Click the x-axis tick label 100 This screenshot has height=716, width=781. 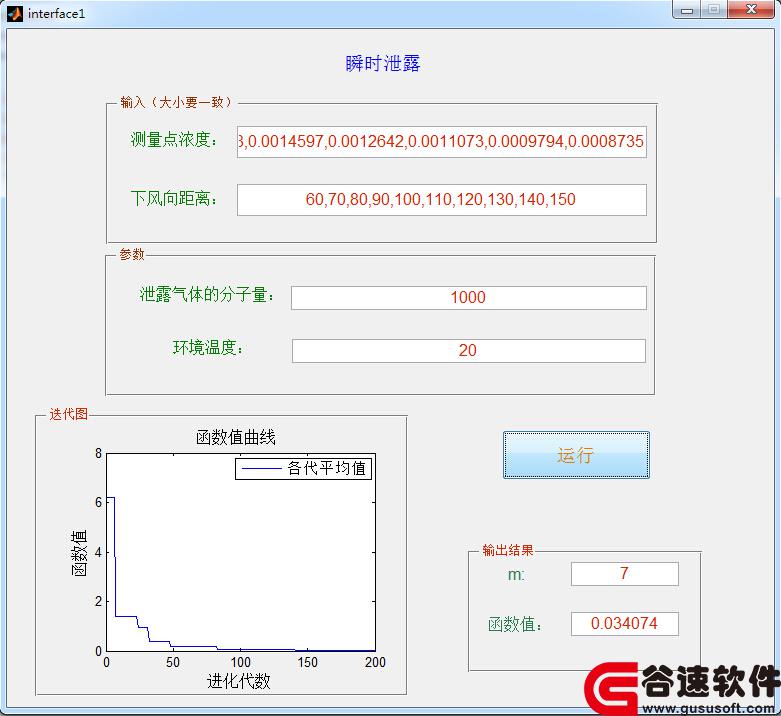(x=241, y=662)
